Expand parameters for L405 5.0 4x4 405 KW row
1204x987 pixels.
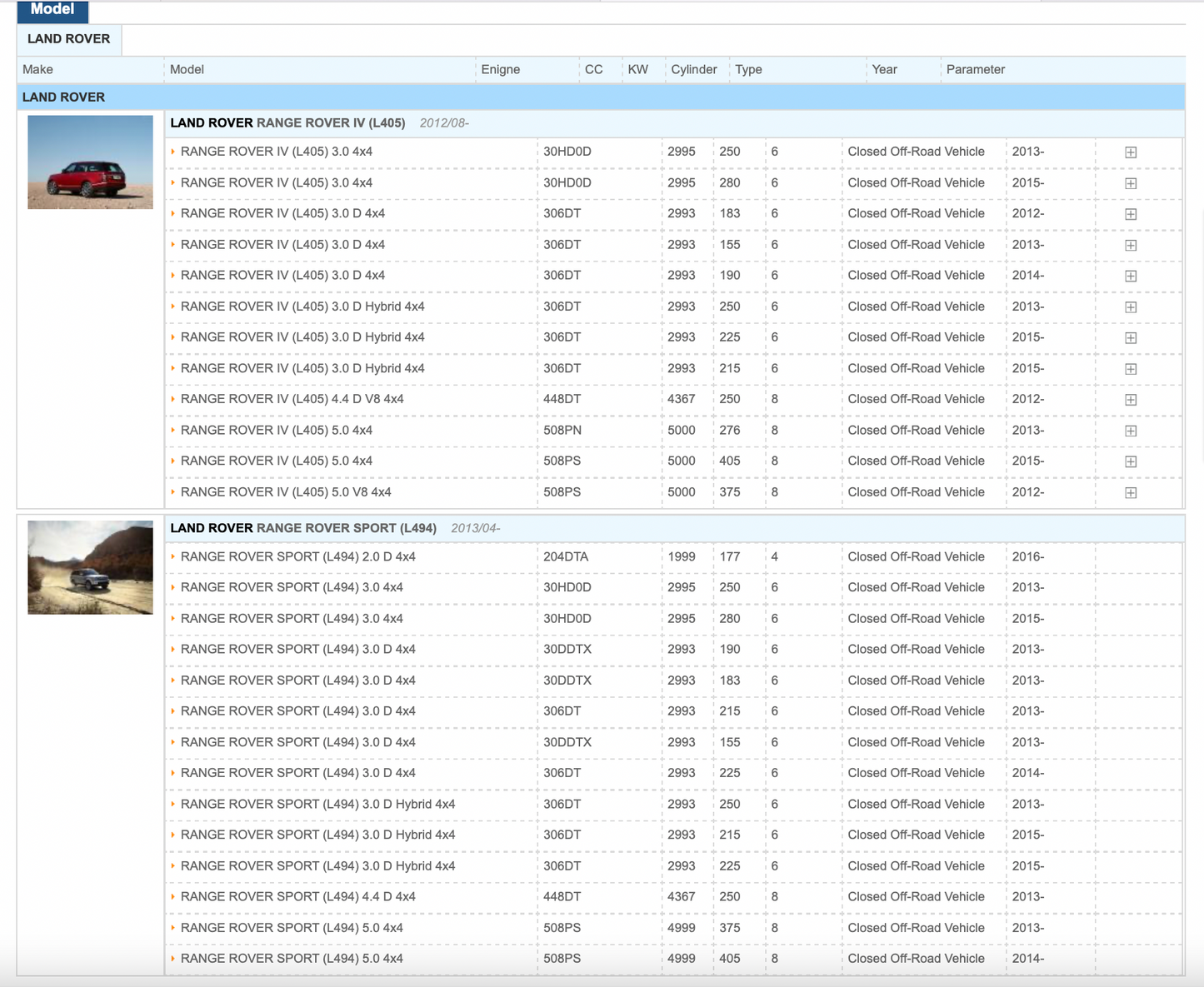[1131, 461]
